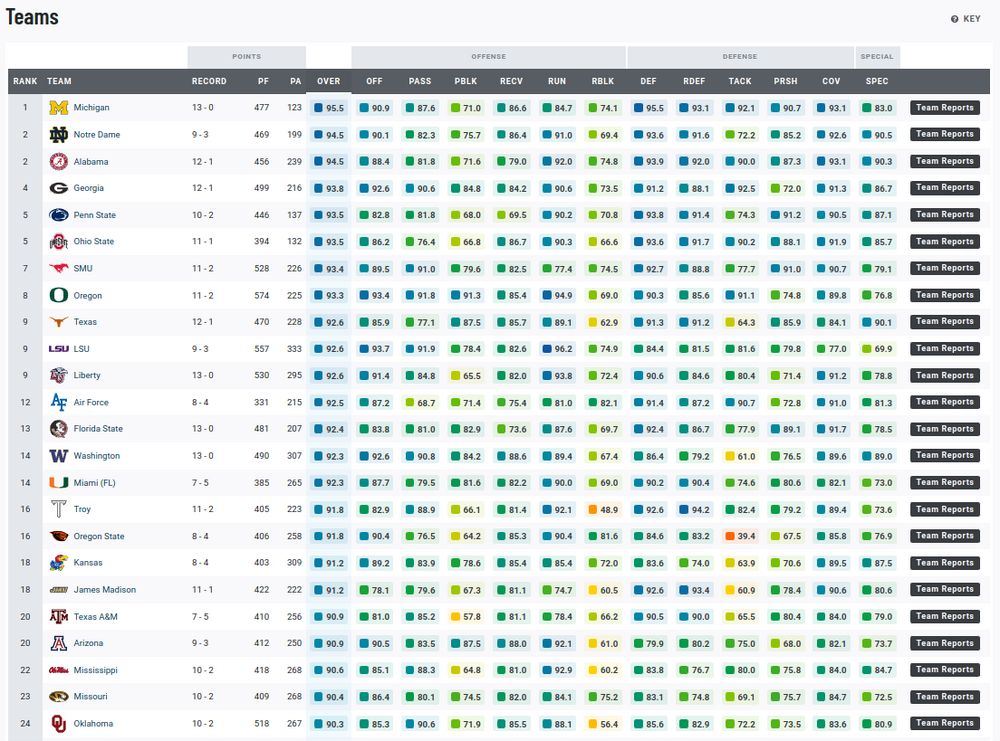This screenshot has height=741, width=1000.
Task: Click the Kansas Jayhawk logo
Action: 58,563
